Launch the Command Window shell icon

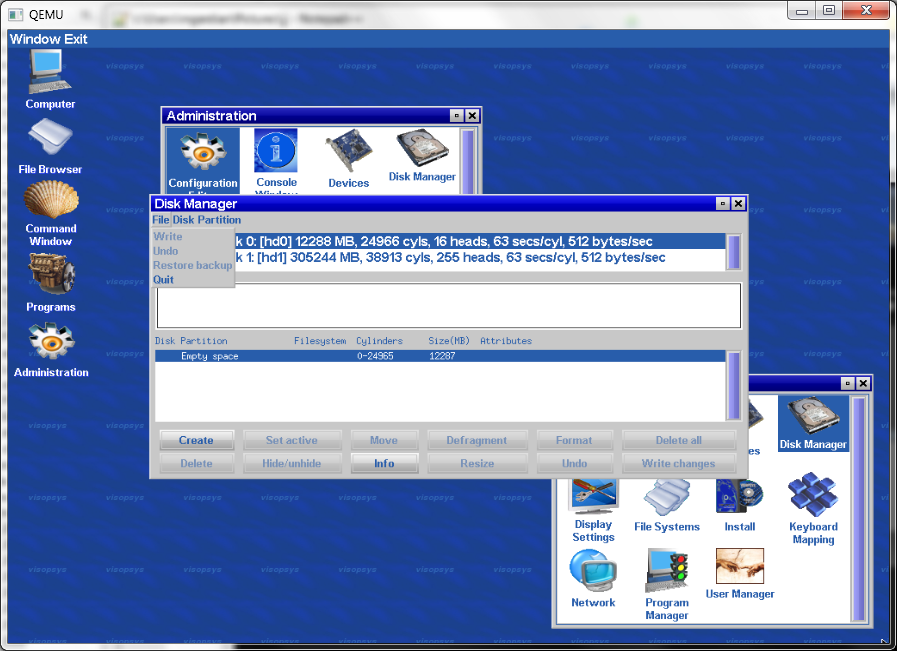[50, 213]
